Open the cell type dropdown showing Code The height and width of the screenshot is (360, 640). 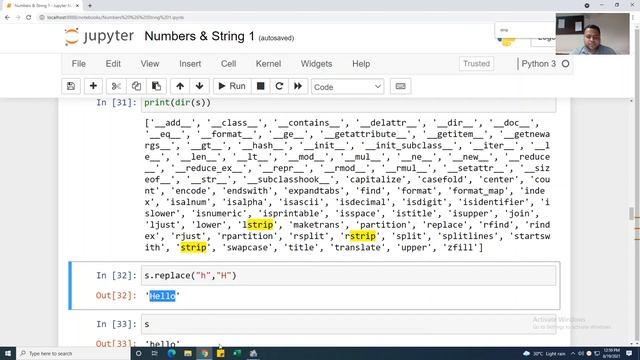pyautogui.click(x=347, y=87)
